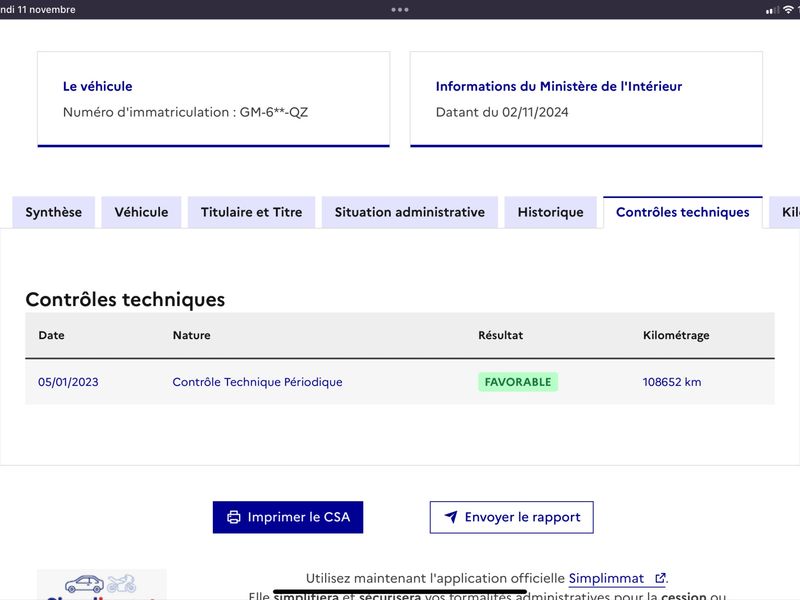800x600 pixels.
Task: Select the Contrôles techniques tab
Action: [x=683, y=212]
